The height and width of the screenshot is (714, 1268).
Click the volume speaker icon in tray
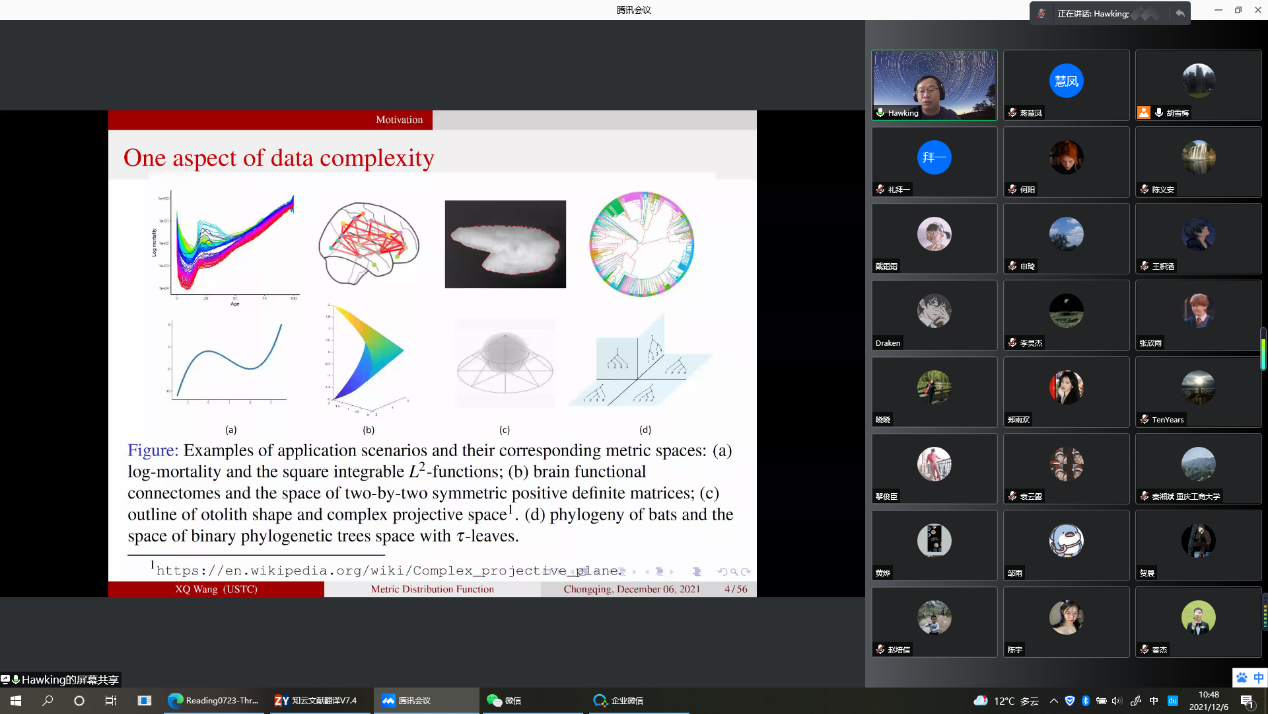point(1117,701)
